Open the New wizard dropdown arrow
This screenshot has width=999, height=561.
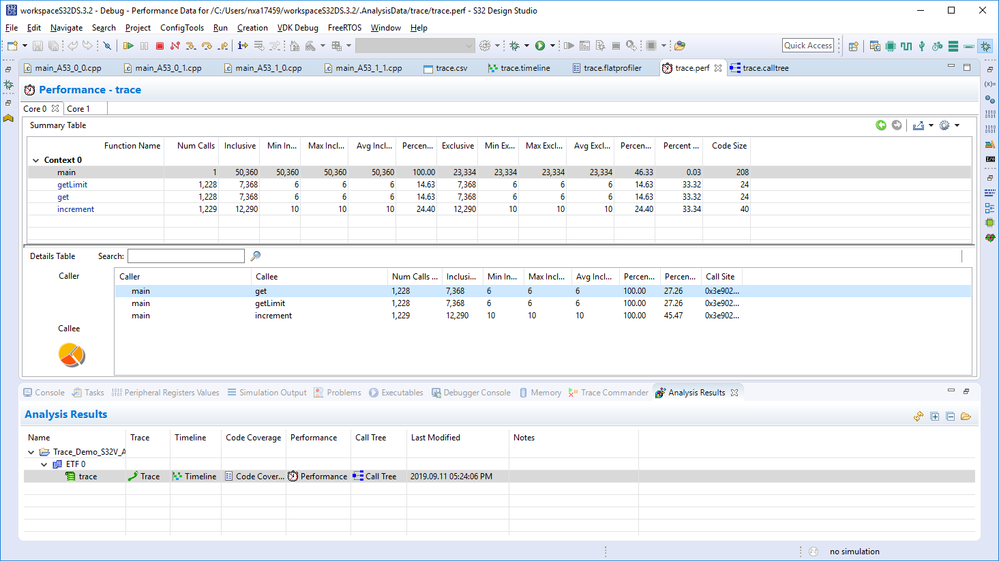click(x=25, y=46)
